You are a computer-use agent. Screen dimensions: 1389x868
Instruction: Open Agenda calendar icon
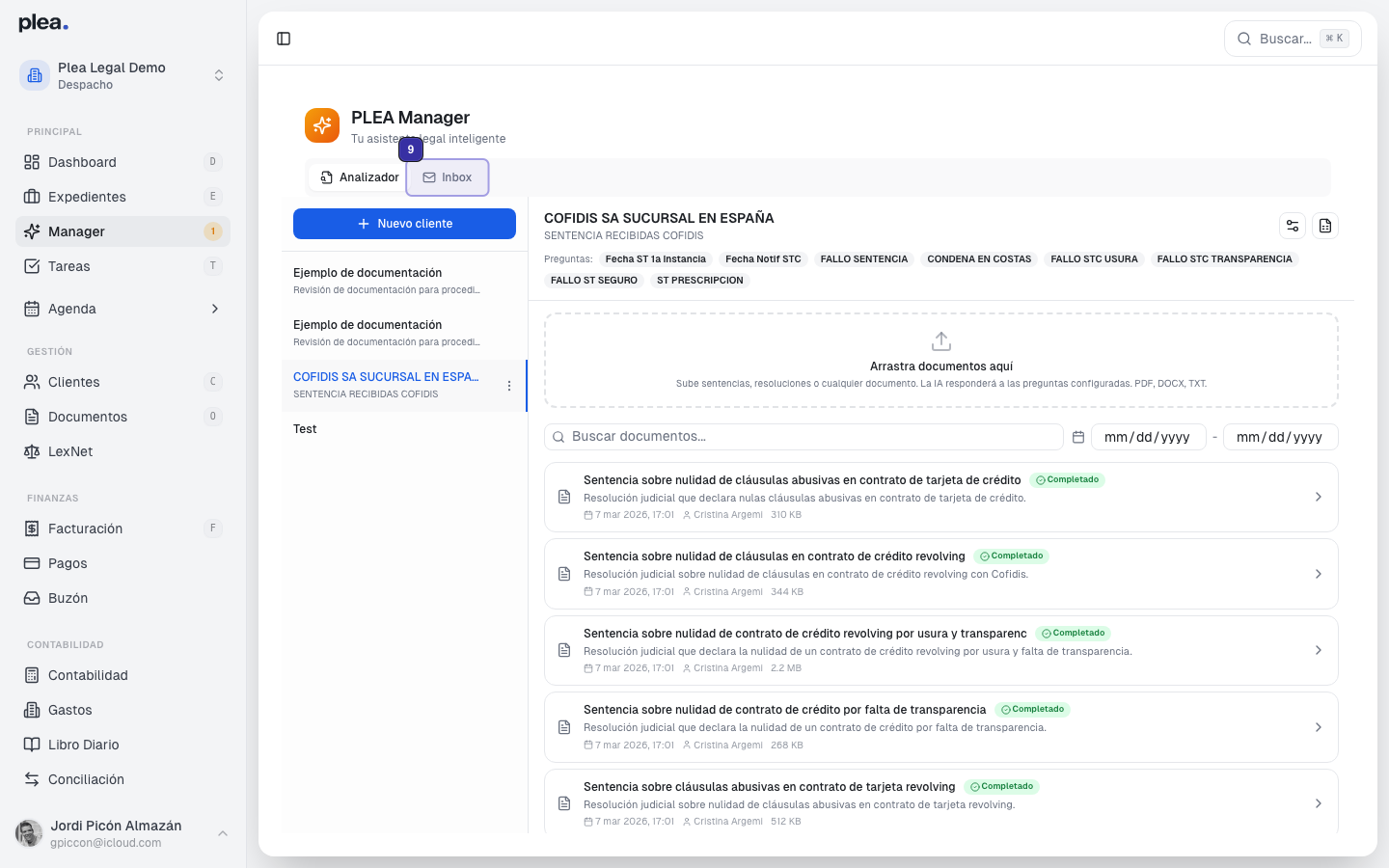point(32,309)
